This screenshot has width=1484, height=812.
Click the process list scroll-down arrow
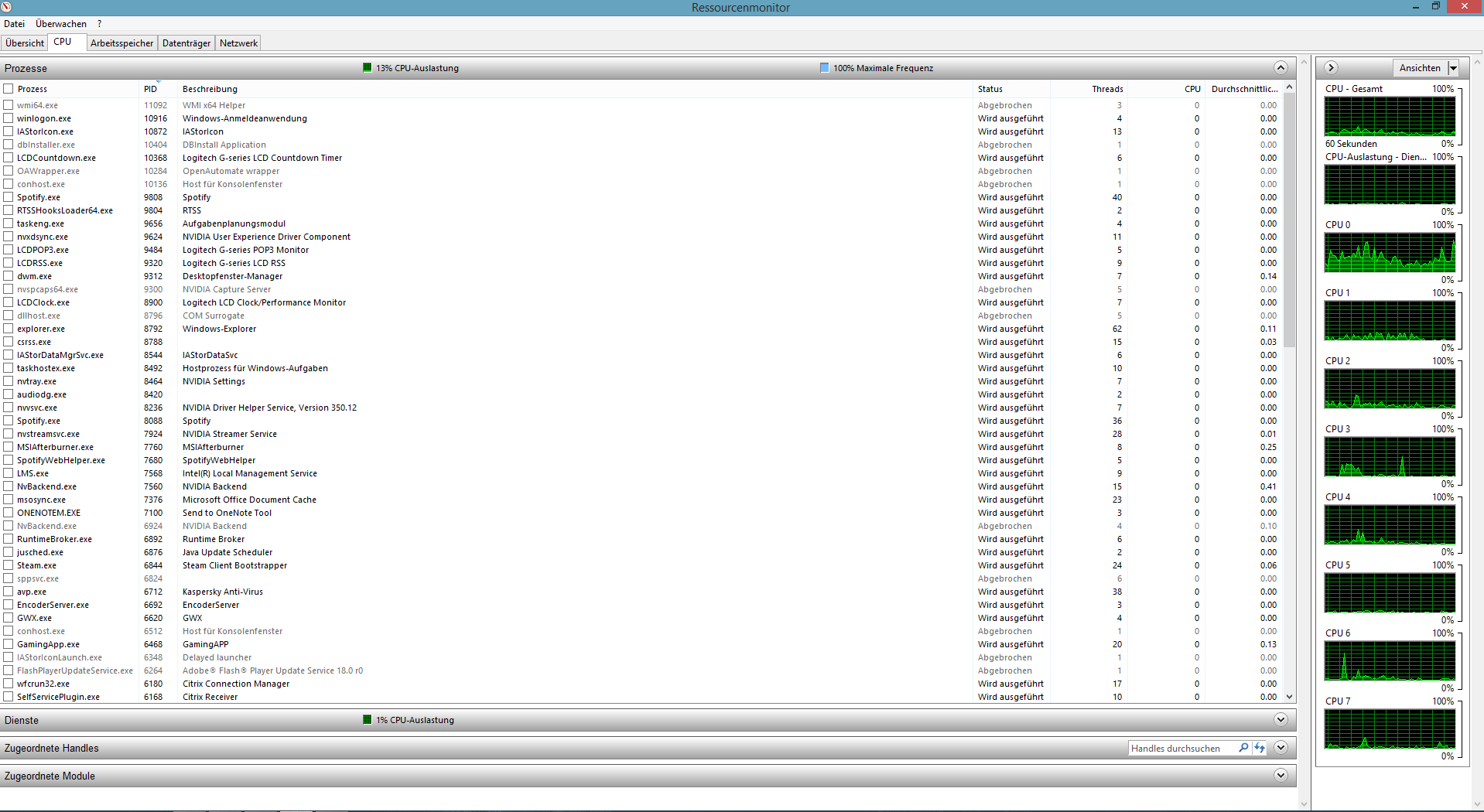pos(1289,697)
